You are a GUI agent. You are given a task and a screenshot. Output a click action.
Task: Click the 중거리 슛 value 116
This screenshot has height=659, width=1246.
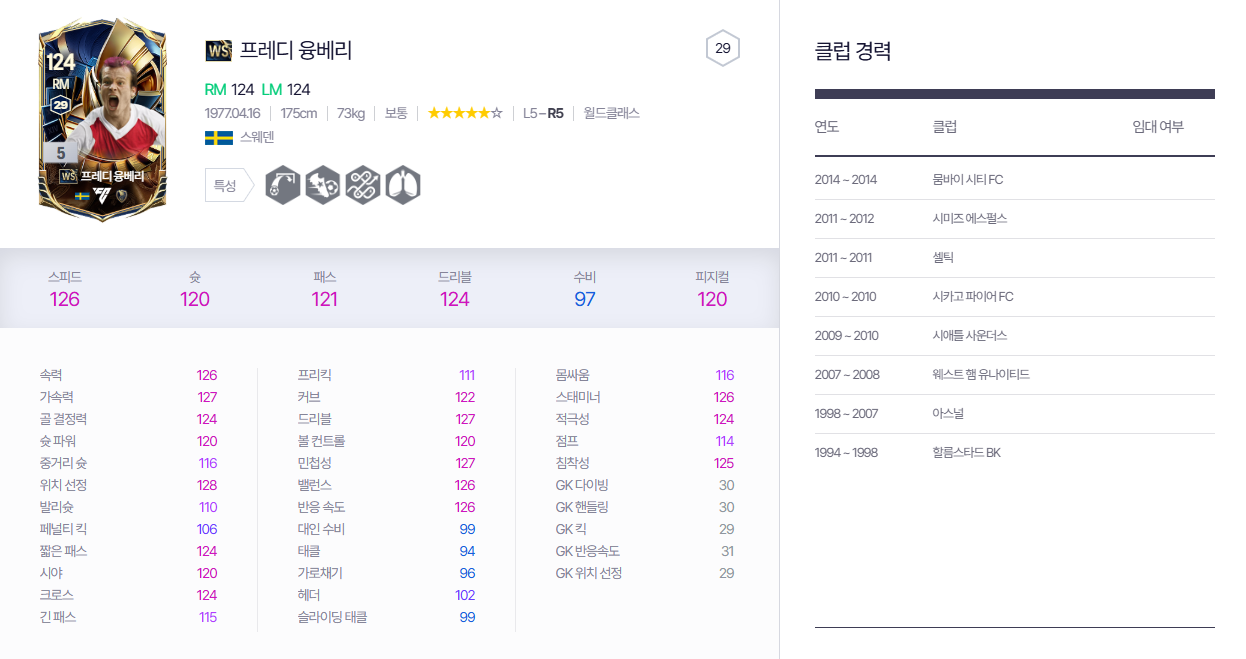coord(207,463)
